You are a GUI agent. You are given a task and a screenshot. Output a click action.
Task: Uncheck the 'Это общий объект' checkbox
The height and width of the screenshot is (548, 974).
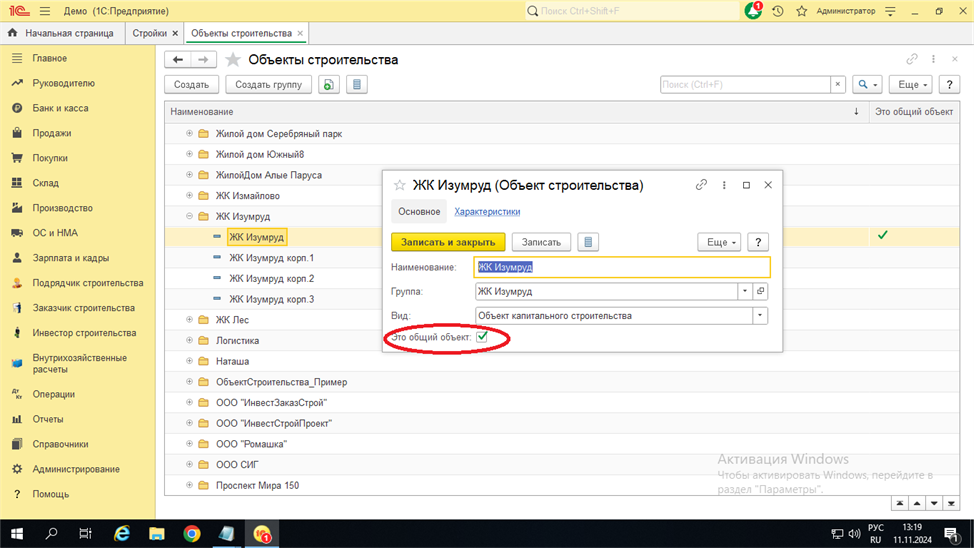[482, 337]
